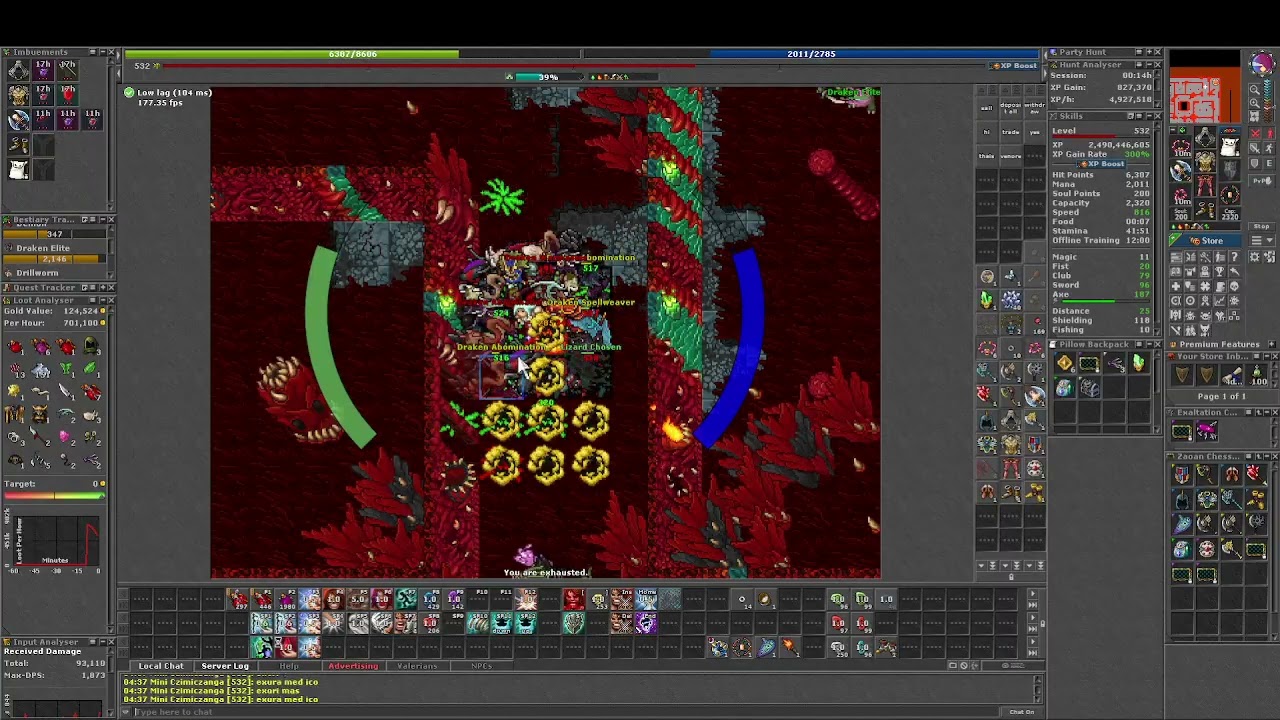Click first action bar hotkey icon labeled 297

pyautogui.click(x=238, y=599)
